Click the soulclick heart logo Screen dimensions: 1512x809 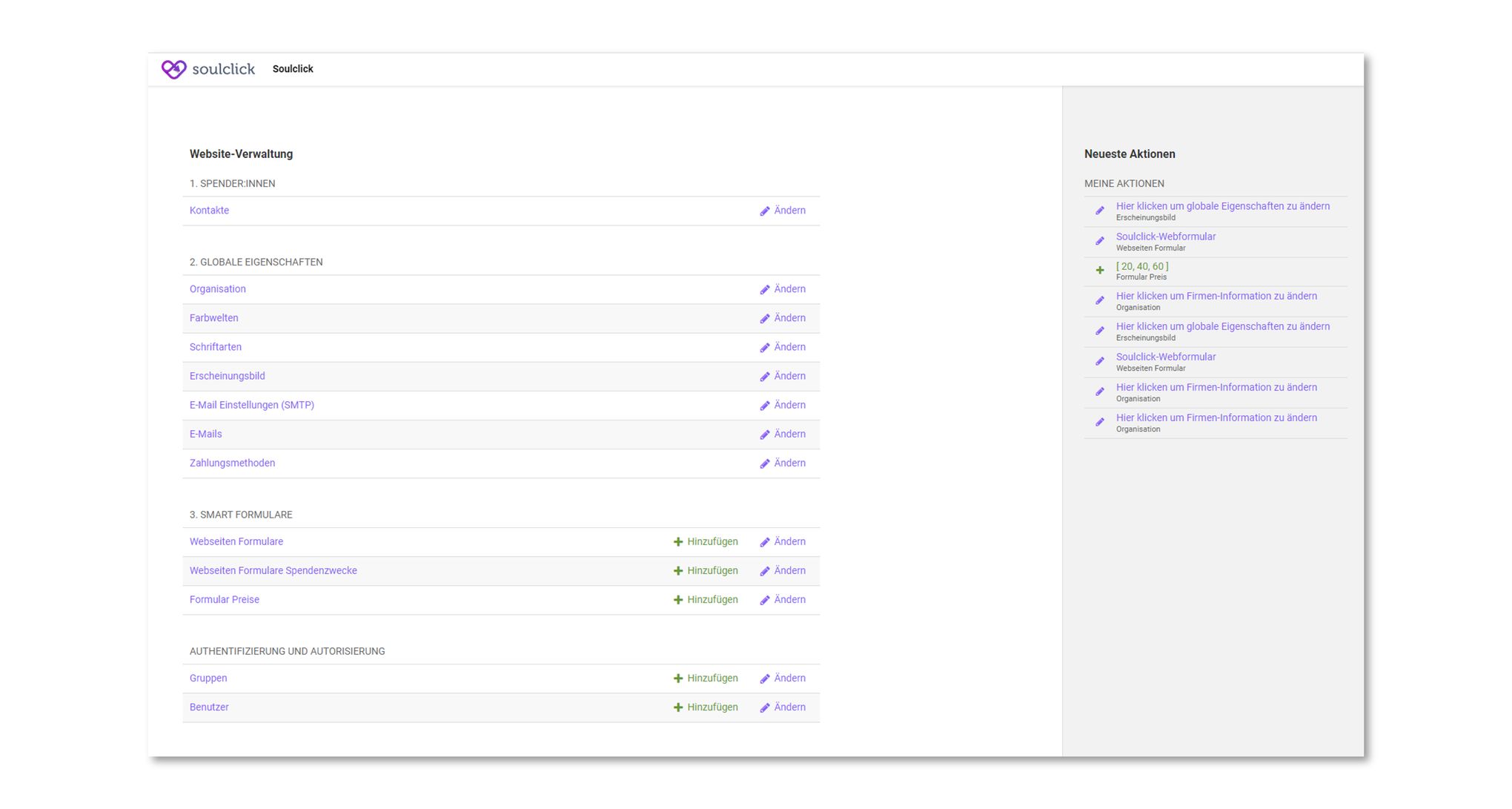174,69
